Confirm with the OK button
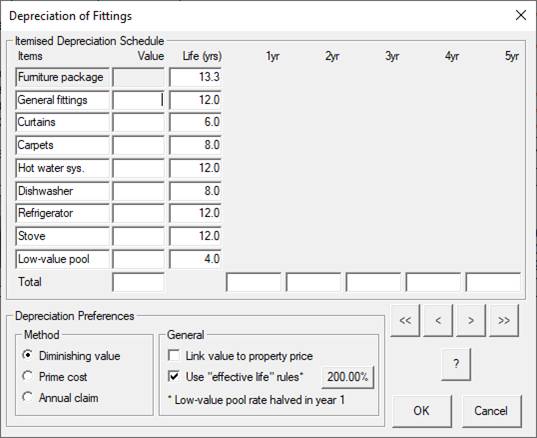The width and height of the screenshot is (537, 438). 422,411
